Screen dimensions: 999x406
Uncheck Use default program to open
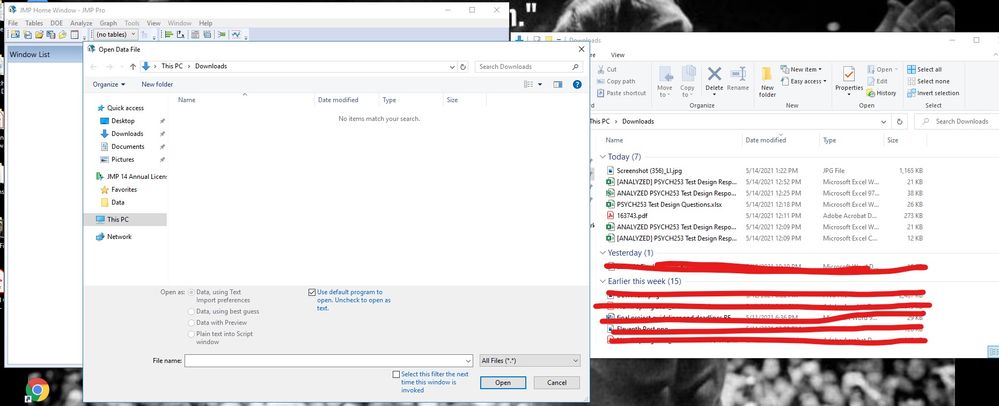[x=312, y=292]
